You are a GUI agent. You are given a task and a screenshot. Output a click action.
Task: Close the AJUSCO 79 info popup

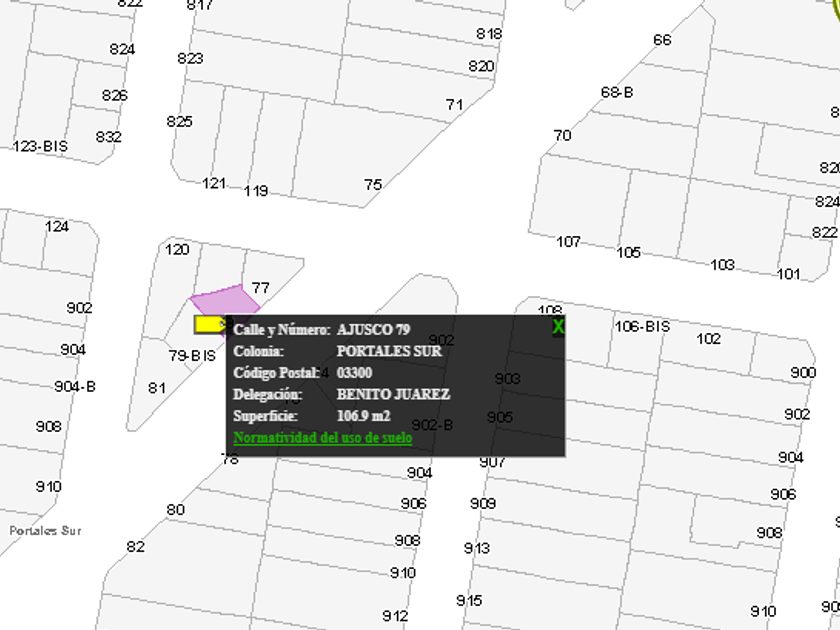click(x=558, y=326)
